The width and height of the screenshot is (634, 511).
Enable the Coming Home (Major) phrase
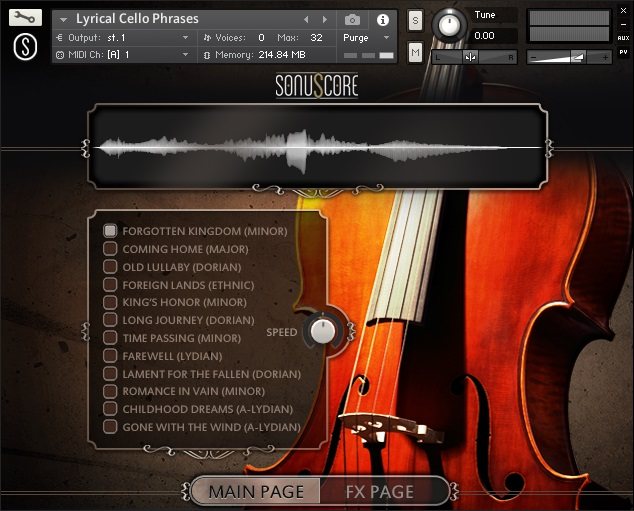click(110, 249)
